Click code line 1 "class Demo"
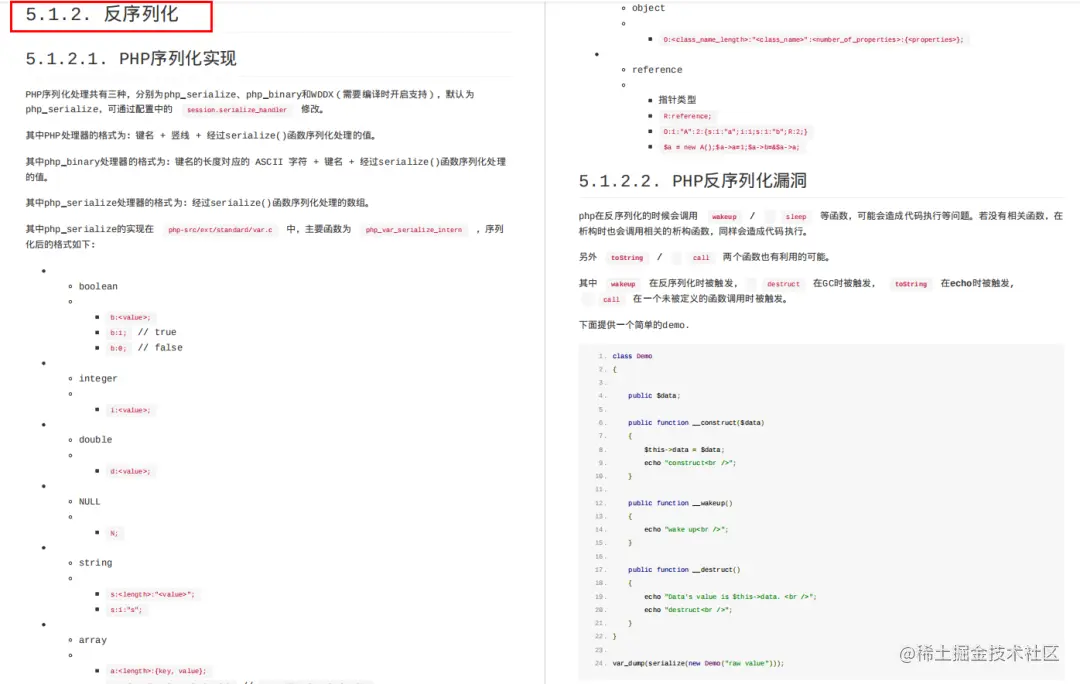Image resolution: width=1080 pixels, height=684 pixels. pyautogui.click(x=632, y=356)
